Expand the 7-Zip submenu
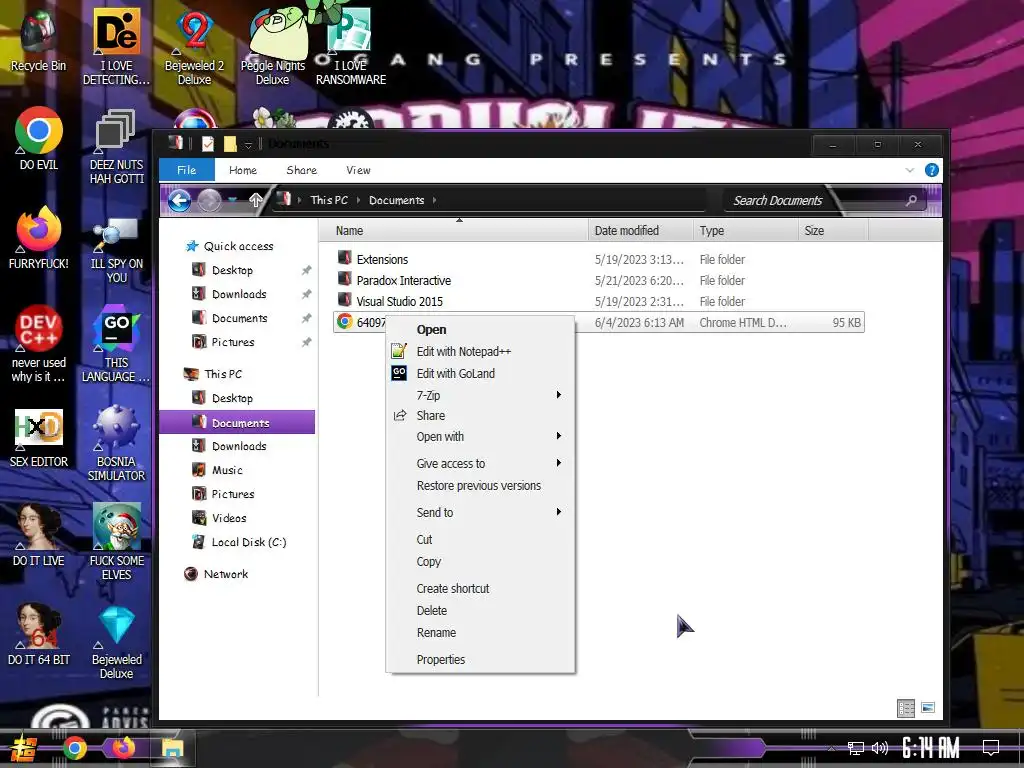The height and width of the screenshot is (768, 1024). pos(481,395)
